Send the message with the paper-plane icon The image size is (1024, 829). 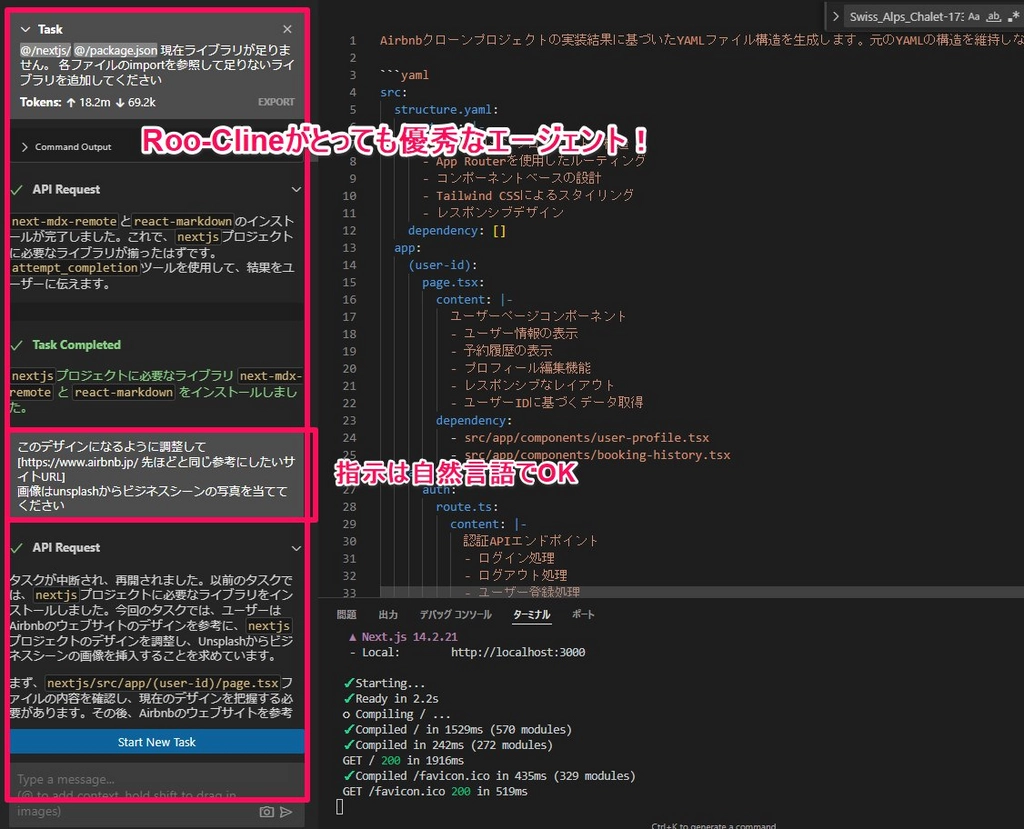coord(286,811)
